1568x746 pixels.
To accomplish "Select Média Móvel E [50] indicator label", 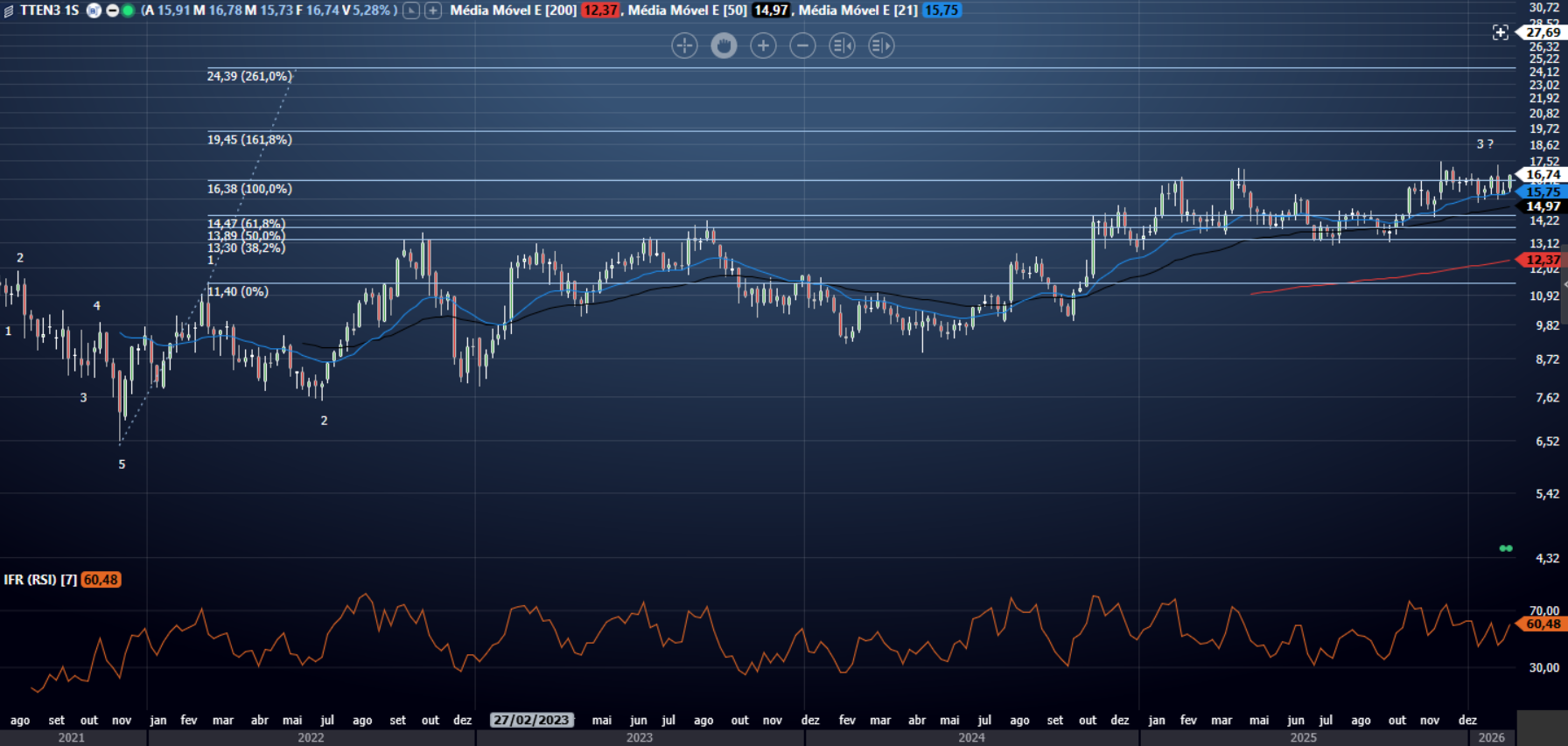I will point(687,10).
